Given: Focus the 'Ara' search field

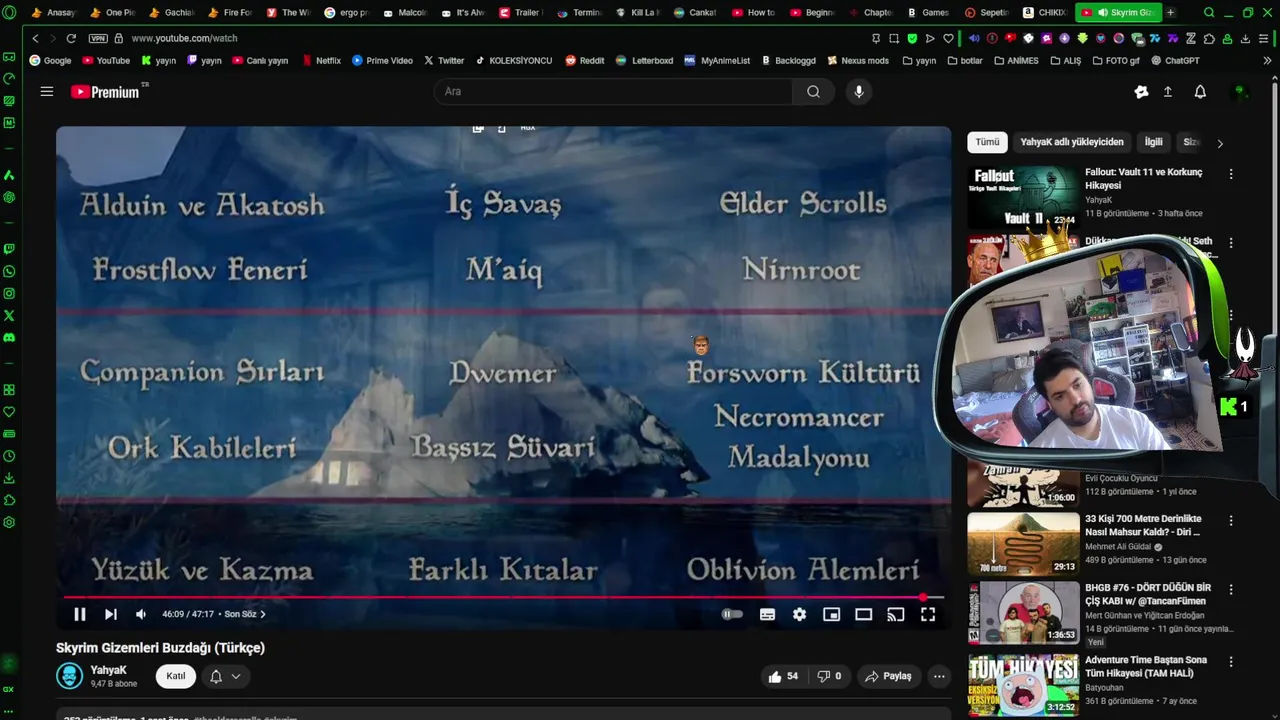Looking at the screenshot, I should pyautogui.click(x=614, y=91).
